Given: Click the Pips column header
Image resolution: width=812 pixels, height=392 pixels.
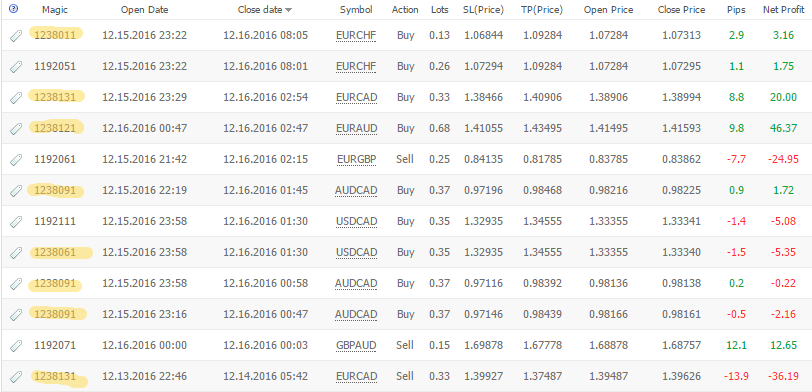Looking at the screenshot, I should tap(736, 10).
